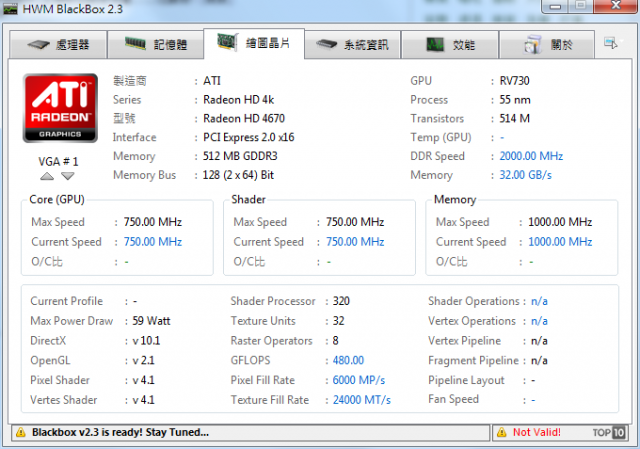Click the OpenGL v 2.1 value
Screen dimensions: 640x449
point(143,360)
